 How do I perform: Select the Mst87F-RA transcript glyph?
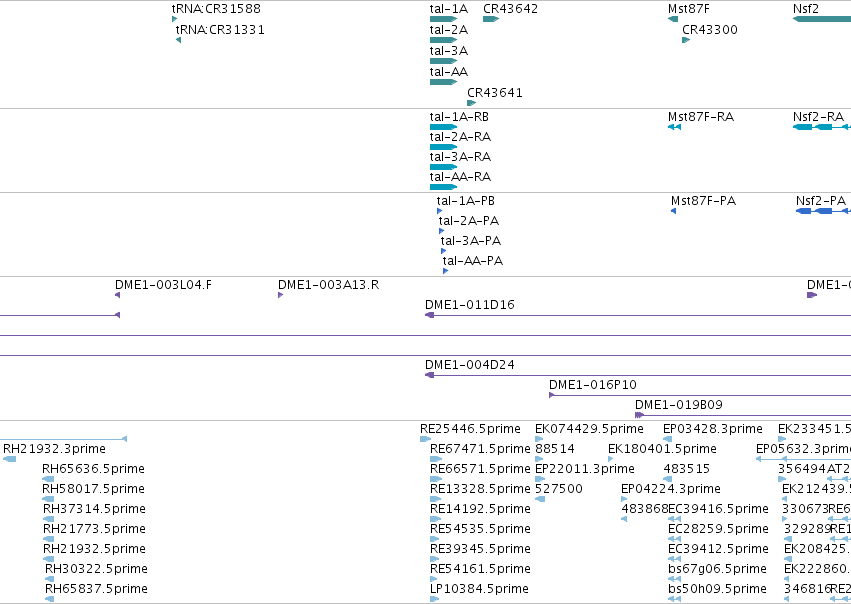[674, 127]
